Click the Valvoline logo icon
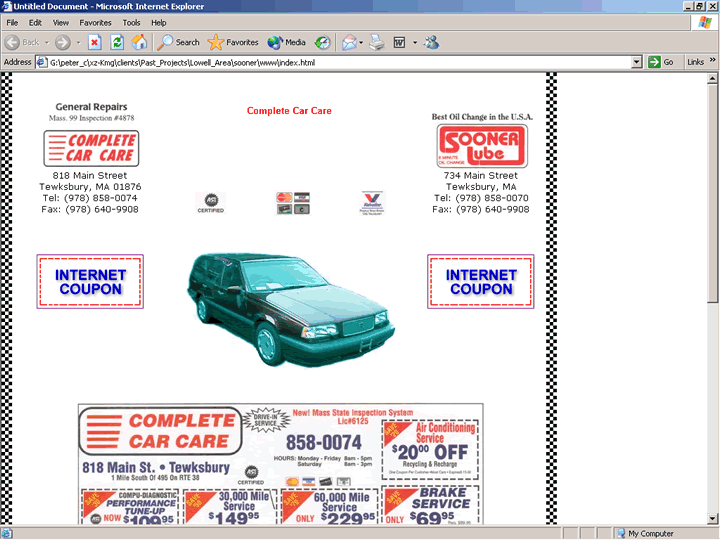 372,203
